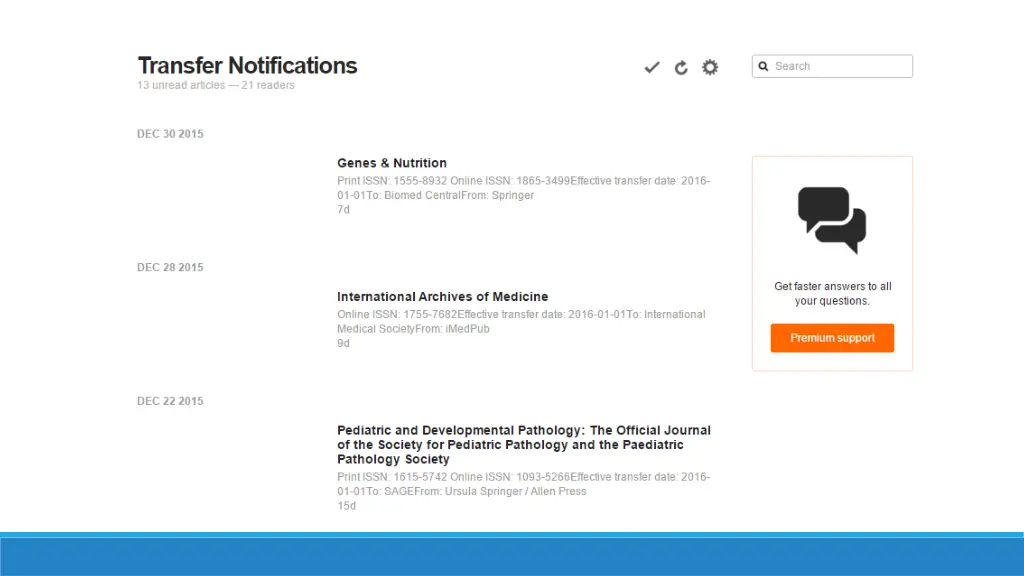Open International Archives of Medicine article
The height and width of the screenshot is (576, 1024).
click(443, 296)
